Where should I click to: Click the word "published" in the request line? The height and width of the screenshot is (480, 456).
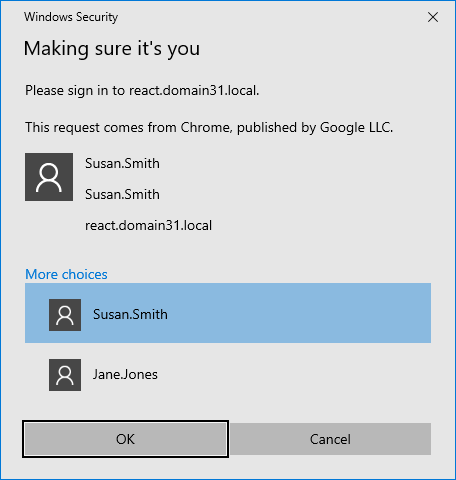[267, 127]
